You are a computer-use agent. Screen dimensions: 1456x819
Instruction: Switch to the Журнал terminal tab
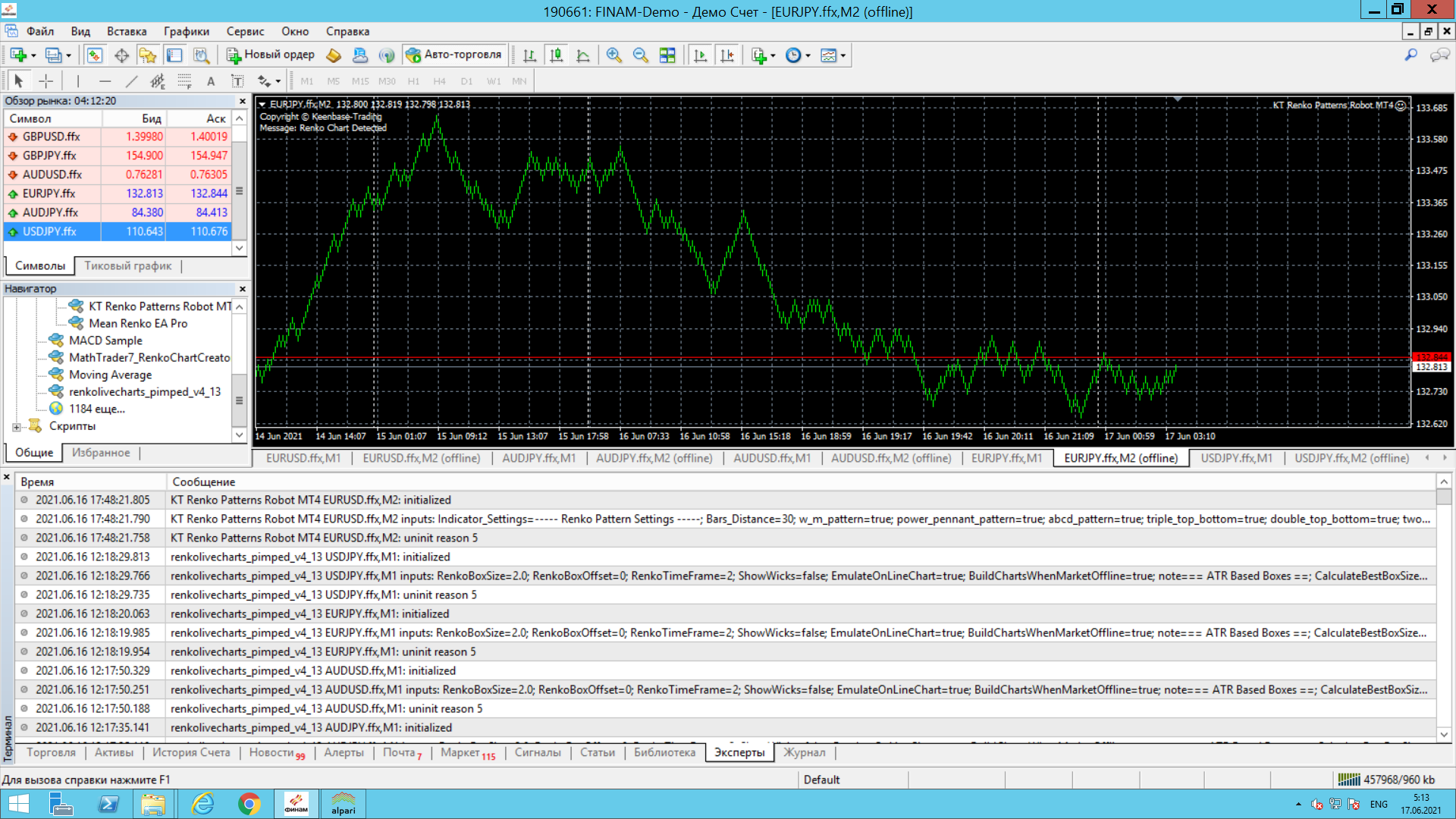(x=804, y=752)
